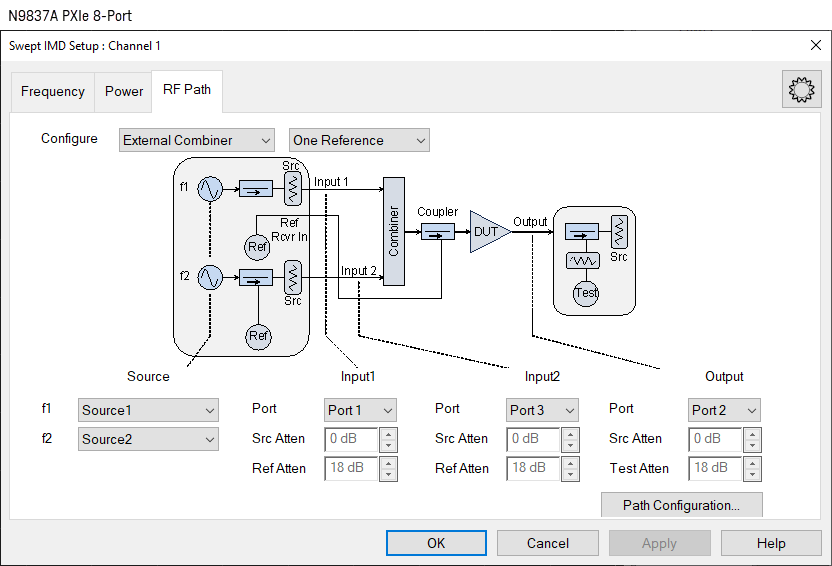Click the f1 source oscillator symbol
Image resolution: width=832 pixels, height=566 pixels.
210,188
